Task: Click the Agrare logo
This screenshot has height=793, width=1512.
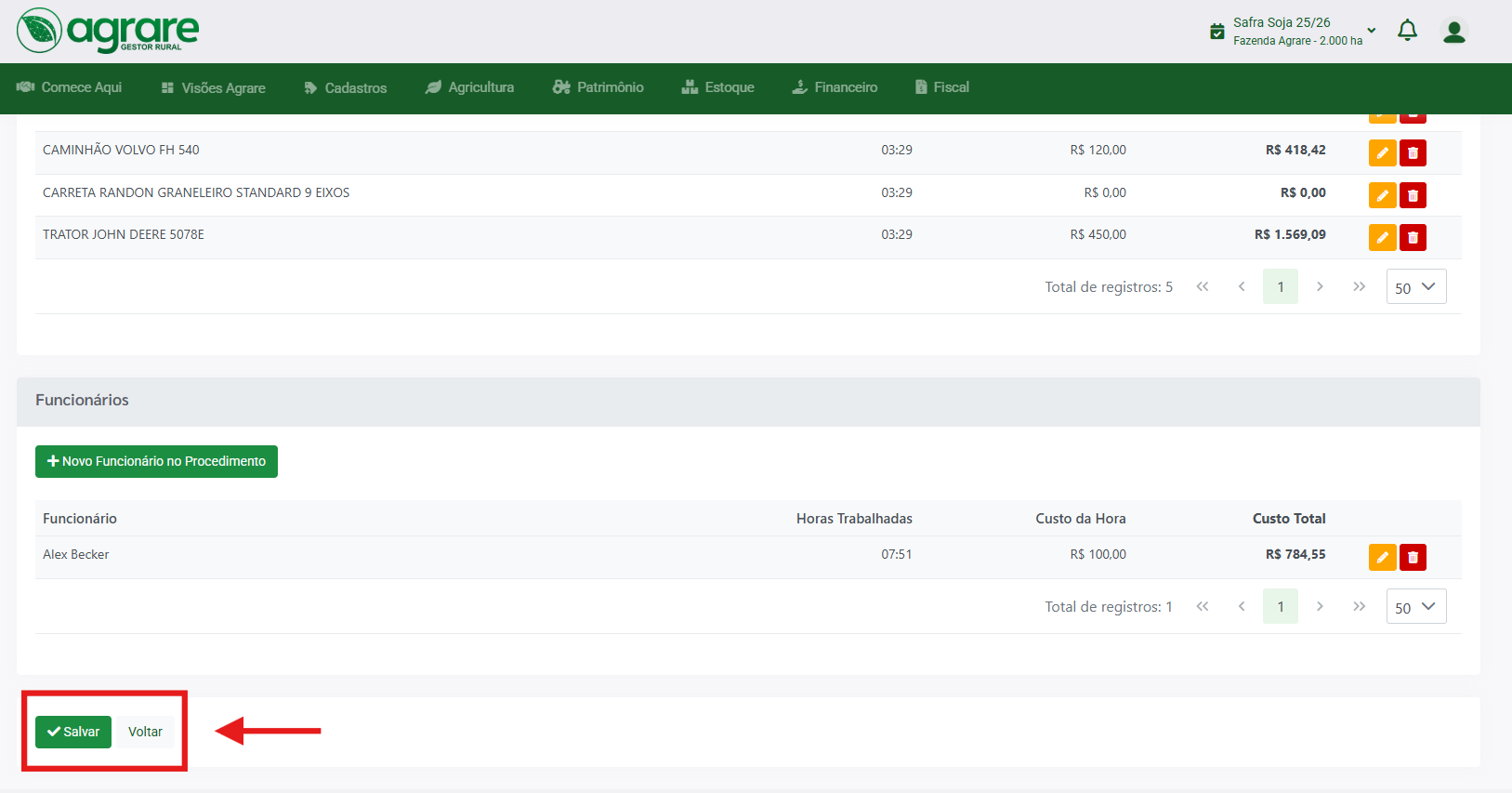Action: (108, 31)
